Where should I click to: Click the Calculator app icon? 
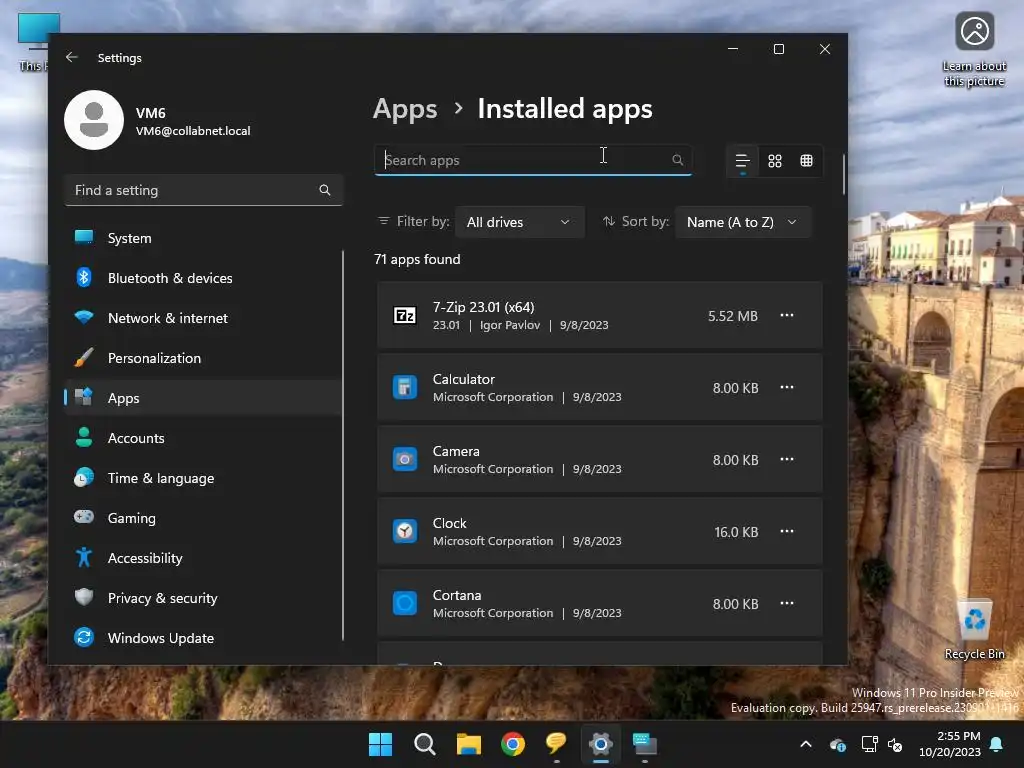coord(405,388)
